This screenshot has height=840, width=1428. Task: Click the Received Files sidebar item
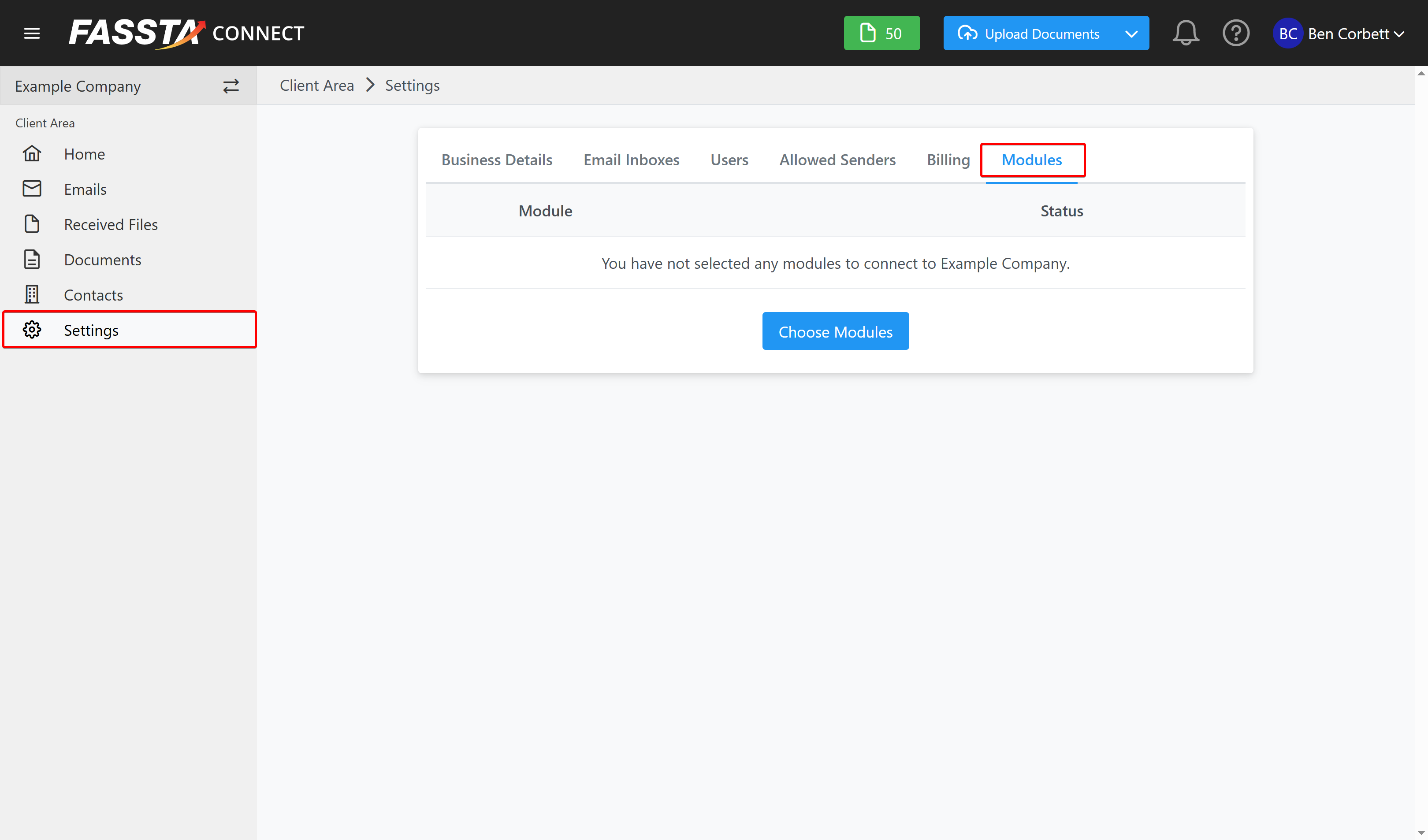coord(111,224)
